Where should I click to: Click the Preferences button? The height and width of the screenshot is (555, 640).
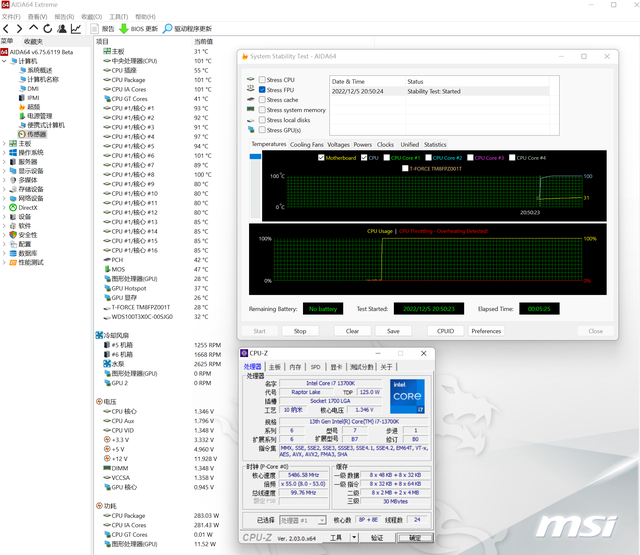click(x=486, y=331)
